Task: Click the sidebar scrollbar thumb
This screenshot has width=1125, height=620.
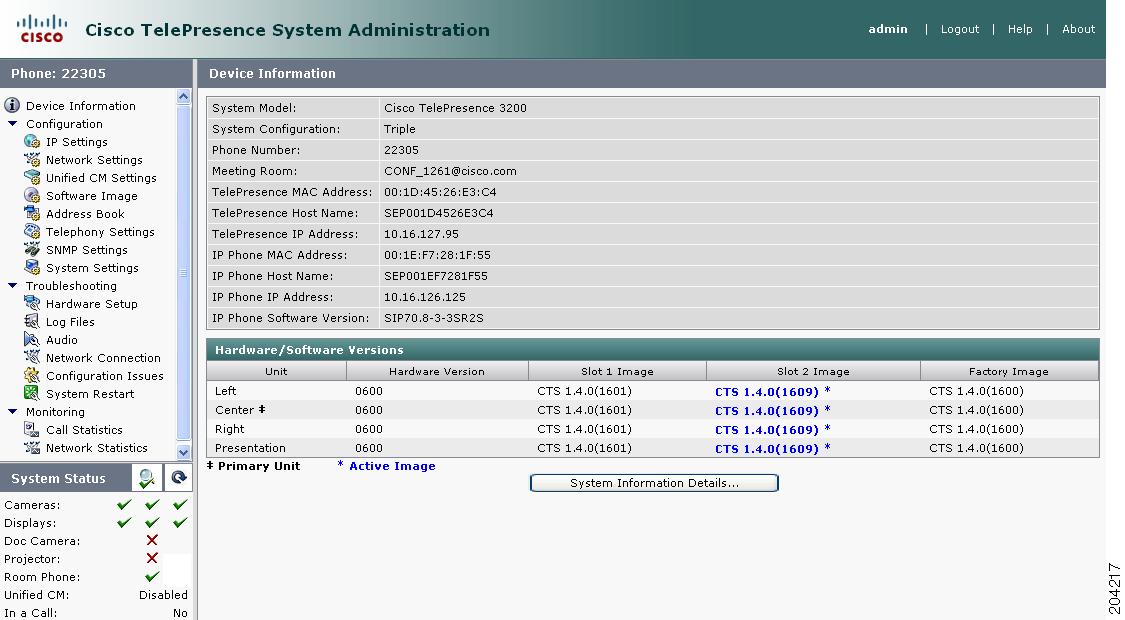Action: coord(184,273)
